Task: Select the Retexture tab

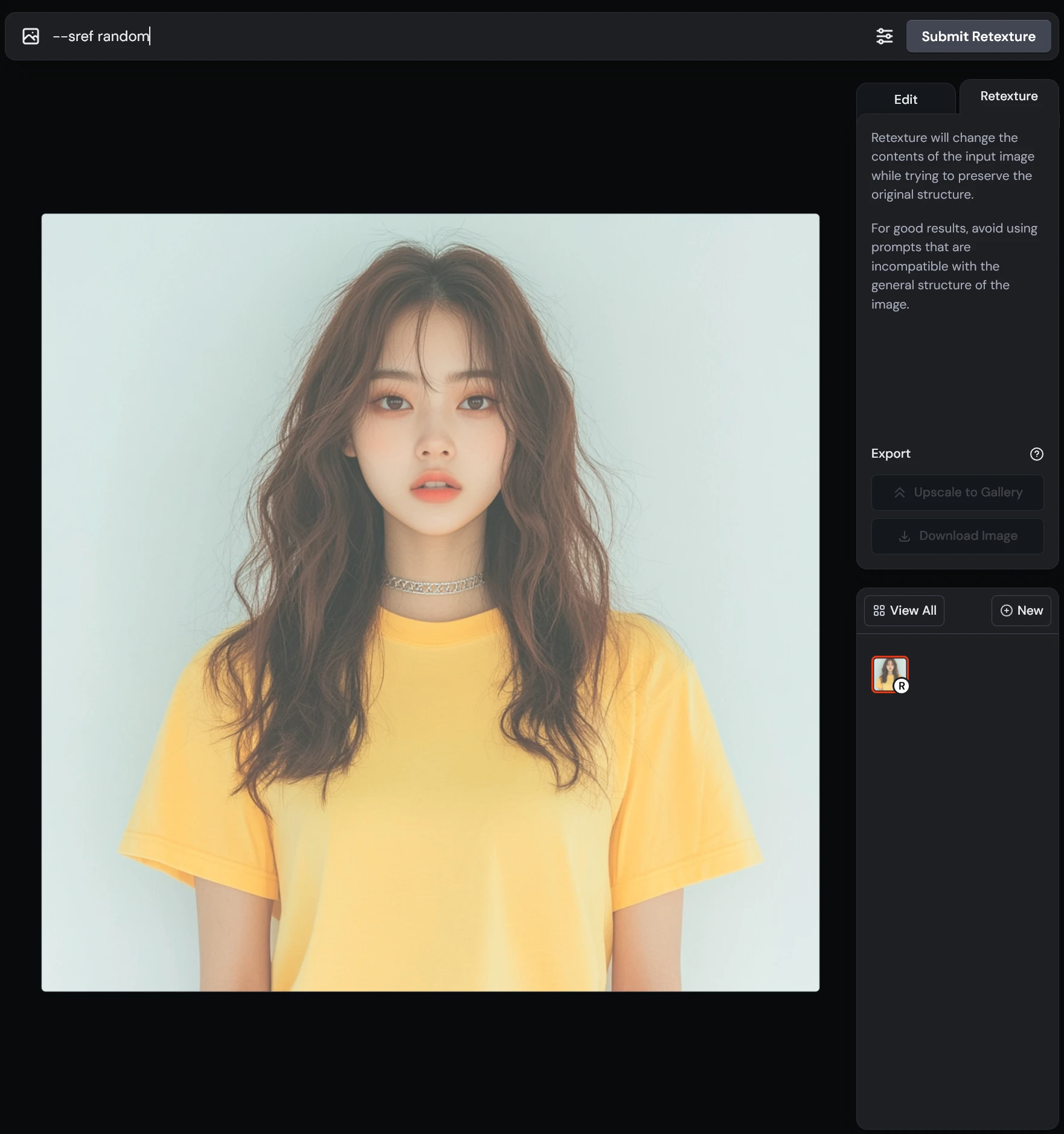Action: pyautogui.click(x=1008, y=96)
